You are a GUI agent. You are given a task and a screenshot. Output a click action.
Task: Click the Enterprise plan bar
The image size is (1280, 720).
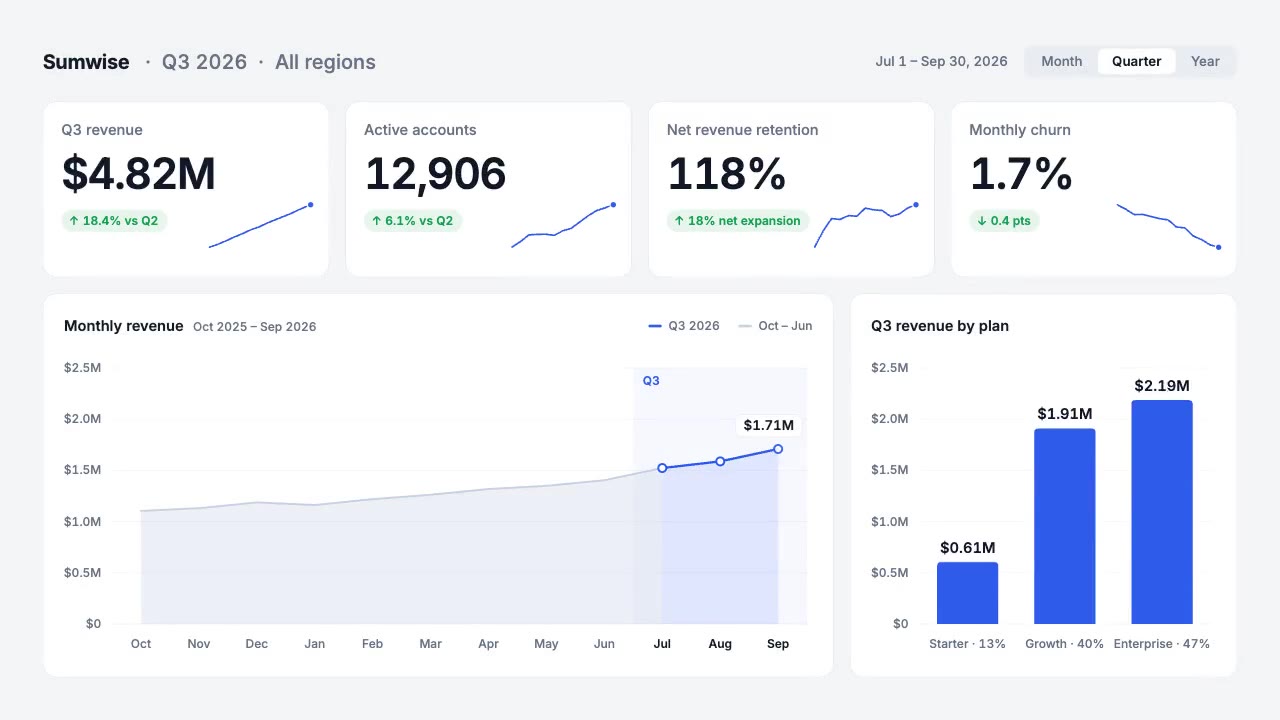(1162, 512)
